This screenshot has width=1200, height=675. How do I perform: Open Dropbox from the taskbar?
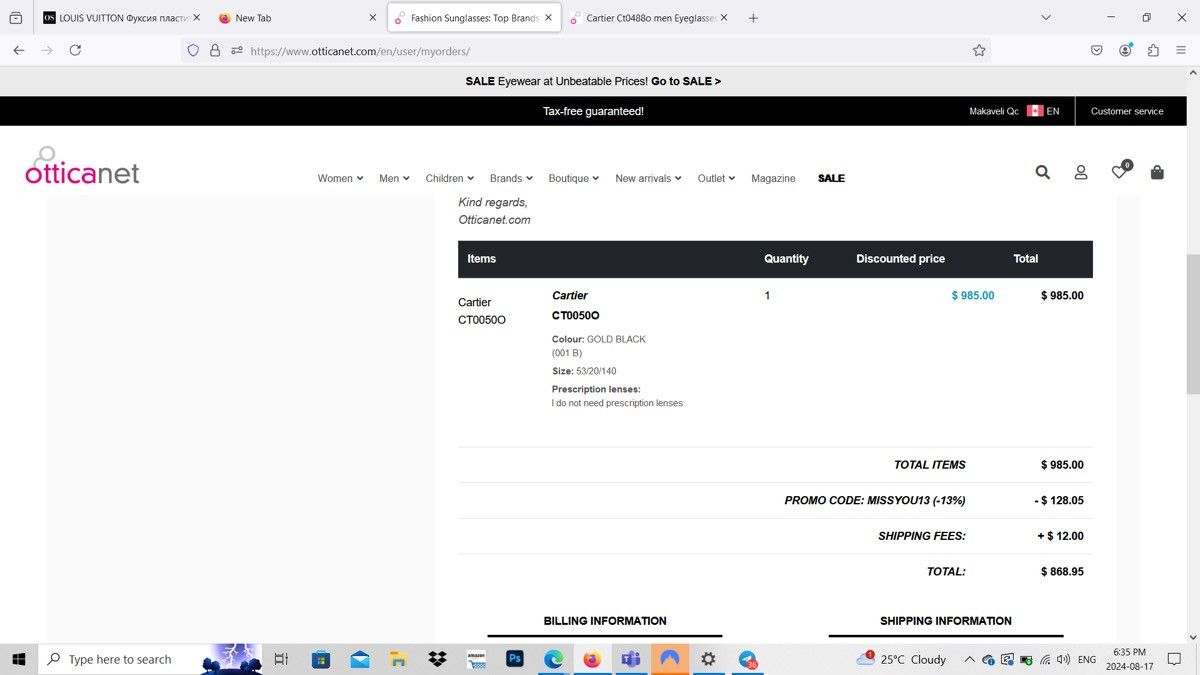tap(437, 659)
